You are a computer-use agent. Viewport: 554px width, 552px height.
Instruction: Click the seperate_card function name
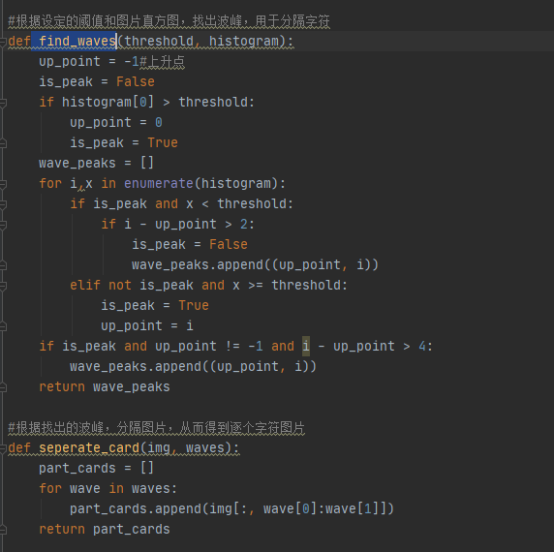coord(89,448)
